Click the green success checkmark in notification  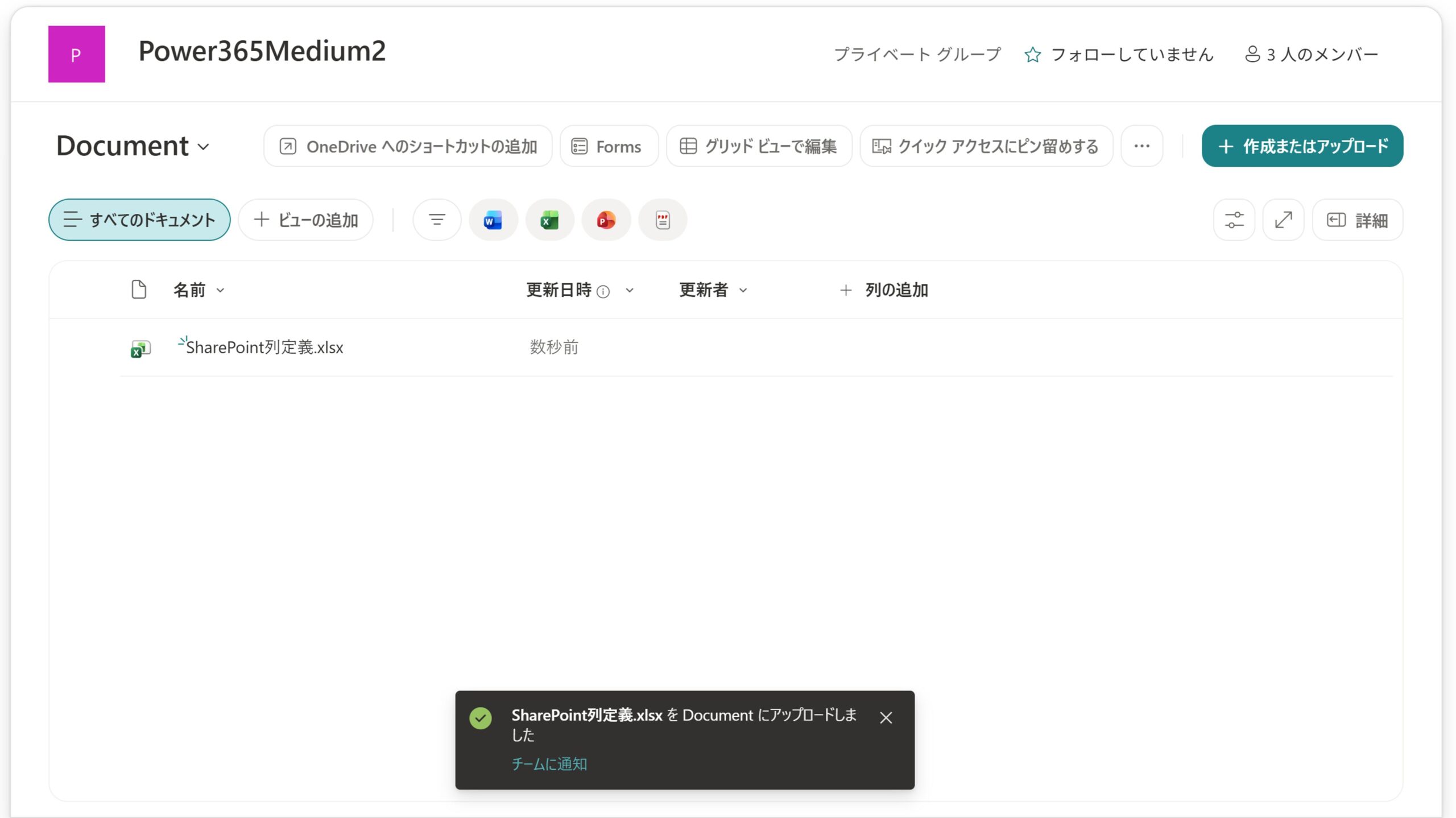(481, 718)
